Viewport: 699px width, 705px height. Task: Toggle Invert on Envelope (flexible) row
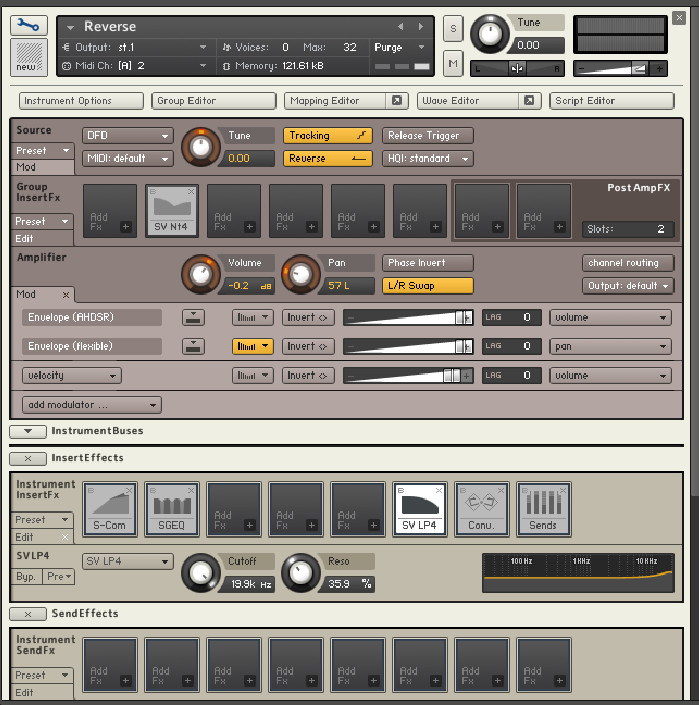[308, 346]
